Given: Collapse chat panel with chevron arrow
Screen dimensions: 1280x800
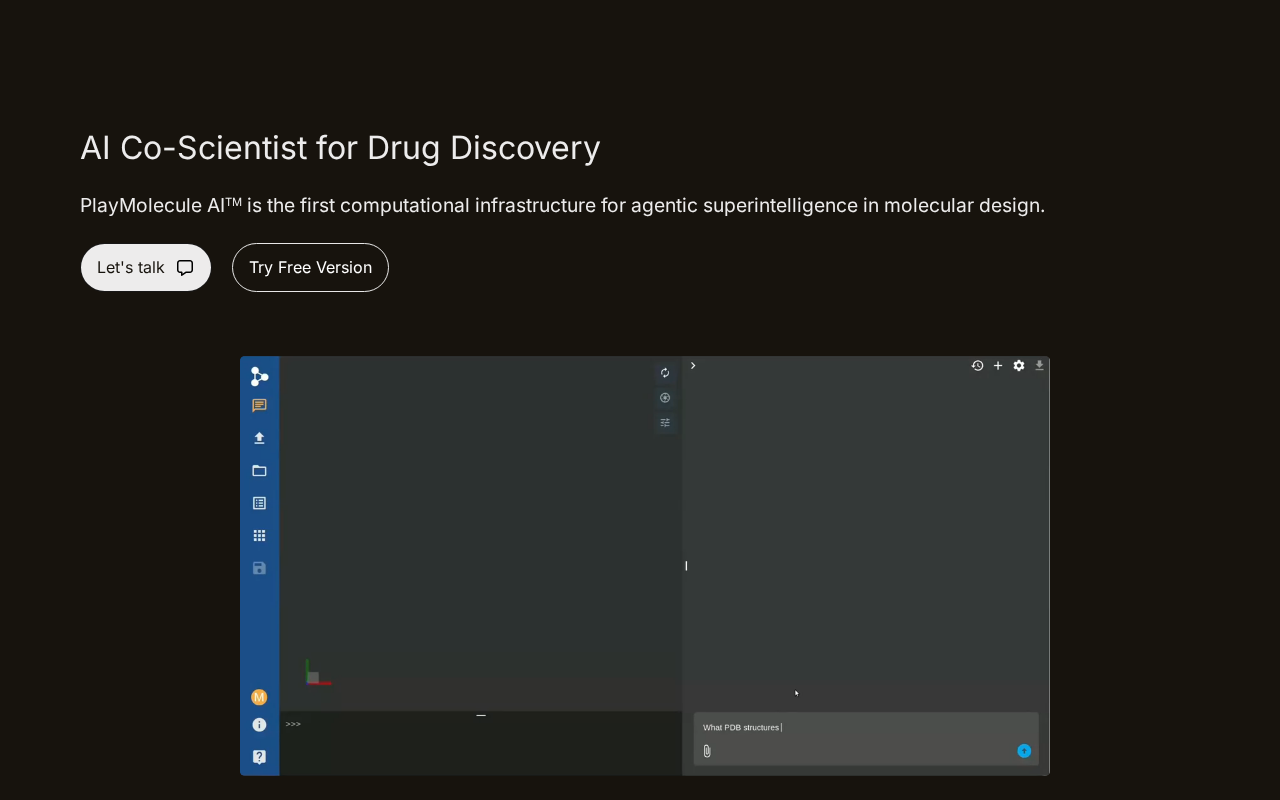Looking at the screenshot, I should coord(693,366).
